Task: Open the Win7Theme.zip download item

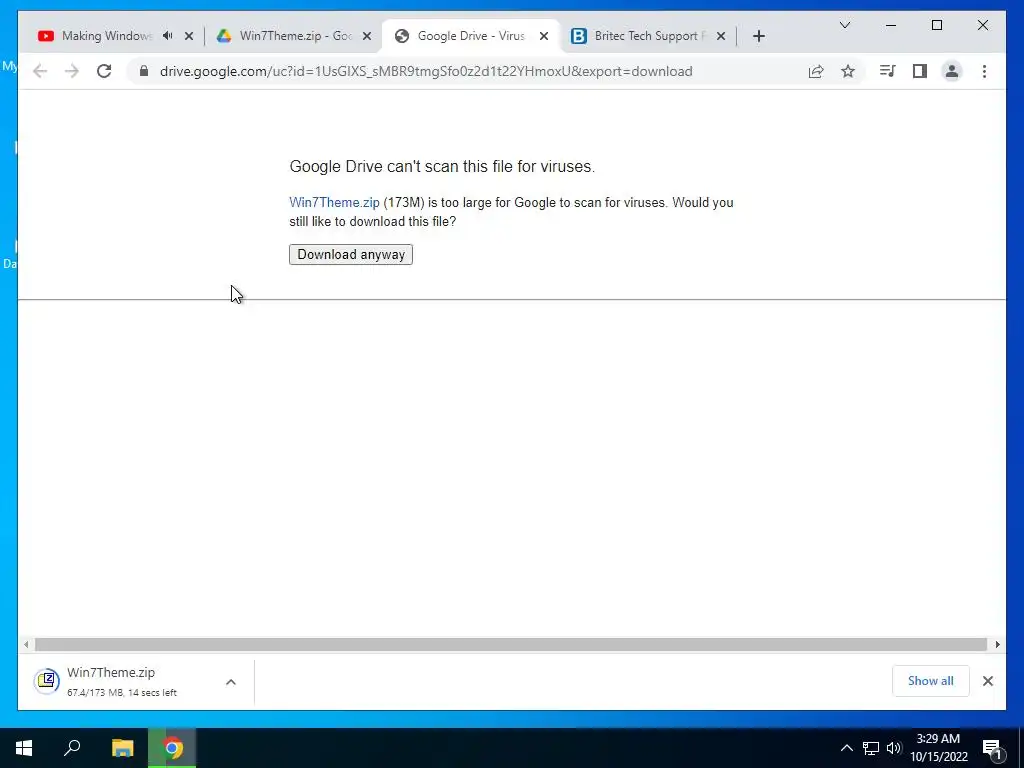Action: pyautogui.click(x=121, y=681)
